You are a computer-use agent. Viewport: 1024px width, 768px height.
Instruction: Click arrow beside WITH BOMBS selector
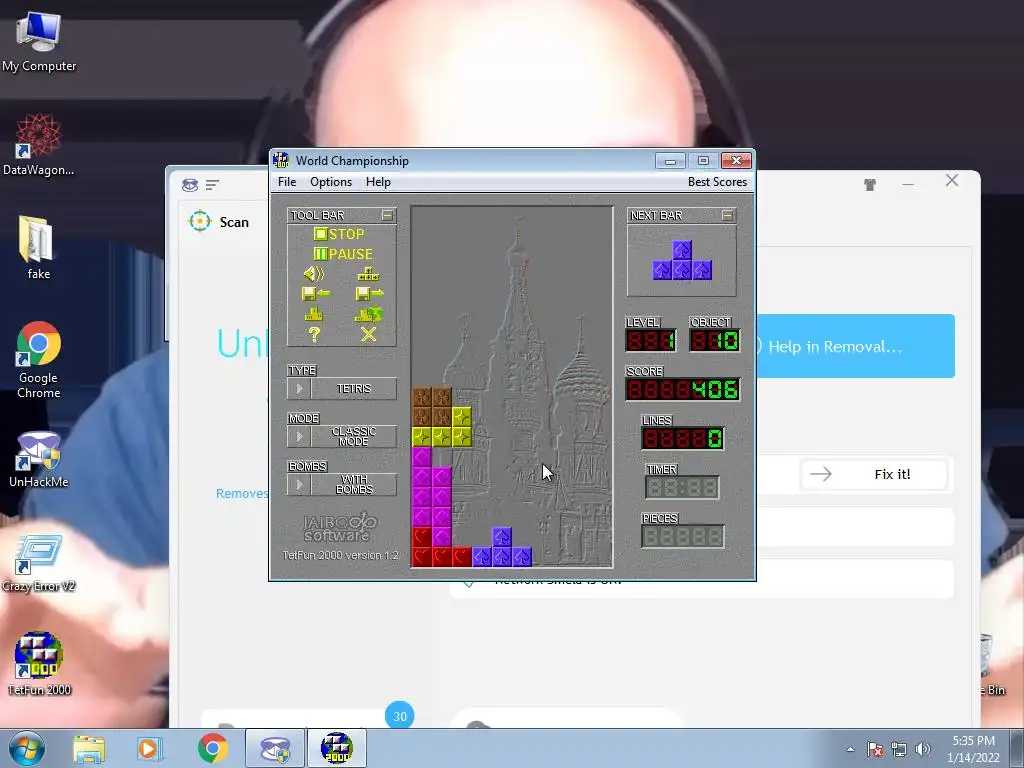299,485
